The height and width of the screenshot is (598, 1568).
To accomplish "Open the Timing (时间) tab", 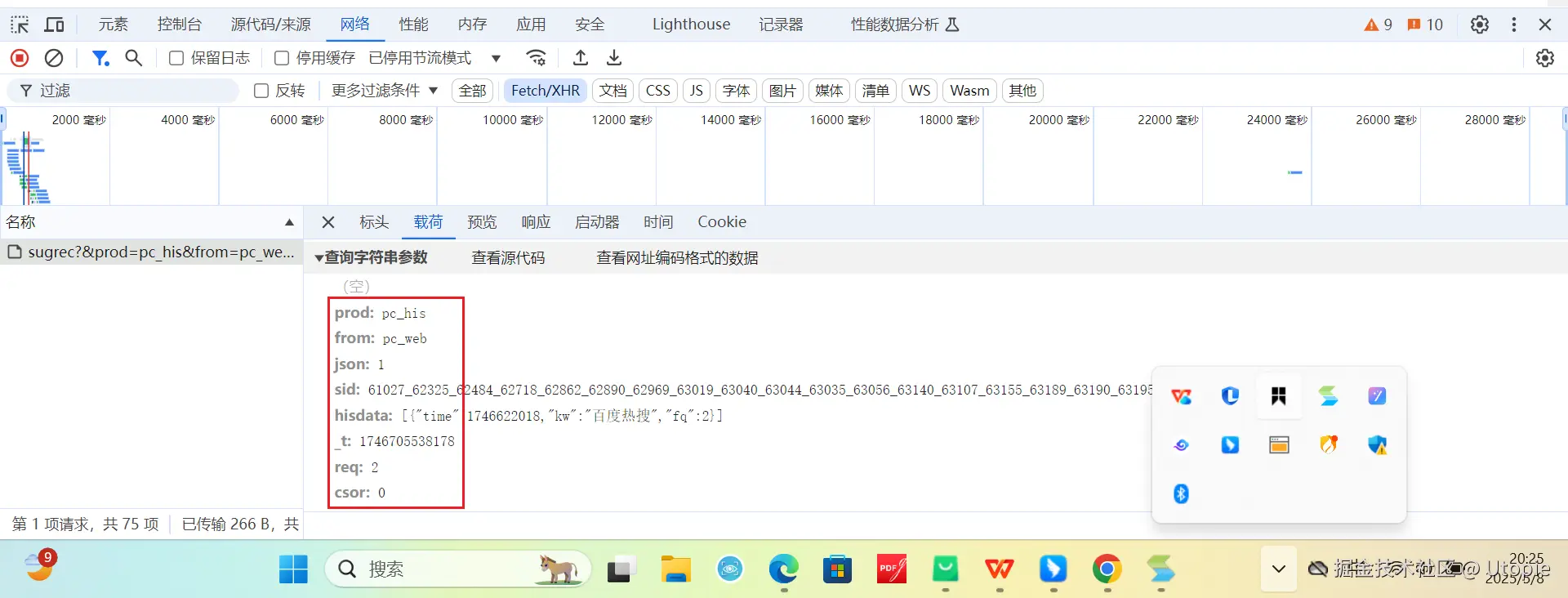I will coord(658,222).
